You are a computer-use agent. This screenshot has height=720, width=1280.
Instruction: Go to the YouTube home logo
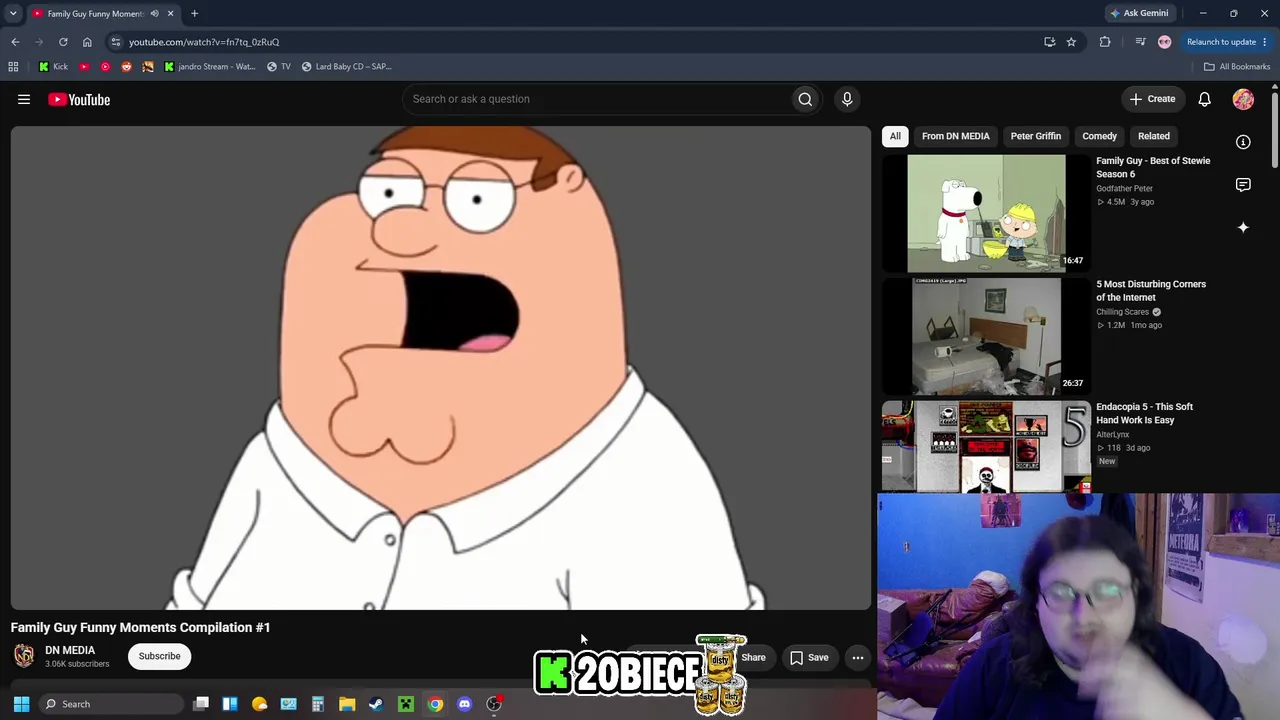coord(79,99)
